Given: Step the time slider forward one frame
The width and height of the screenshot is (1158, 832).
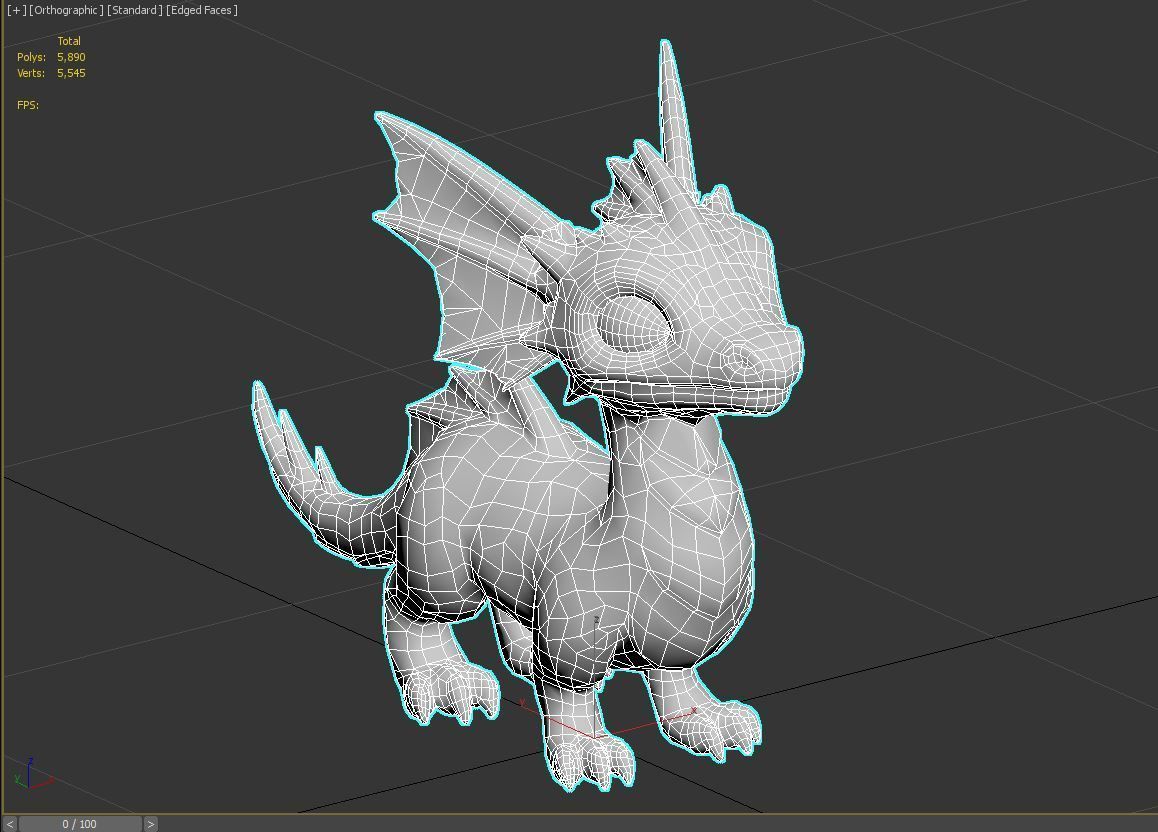Looking at the screenshot, I should tap(150, 824).
